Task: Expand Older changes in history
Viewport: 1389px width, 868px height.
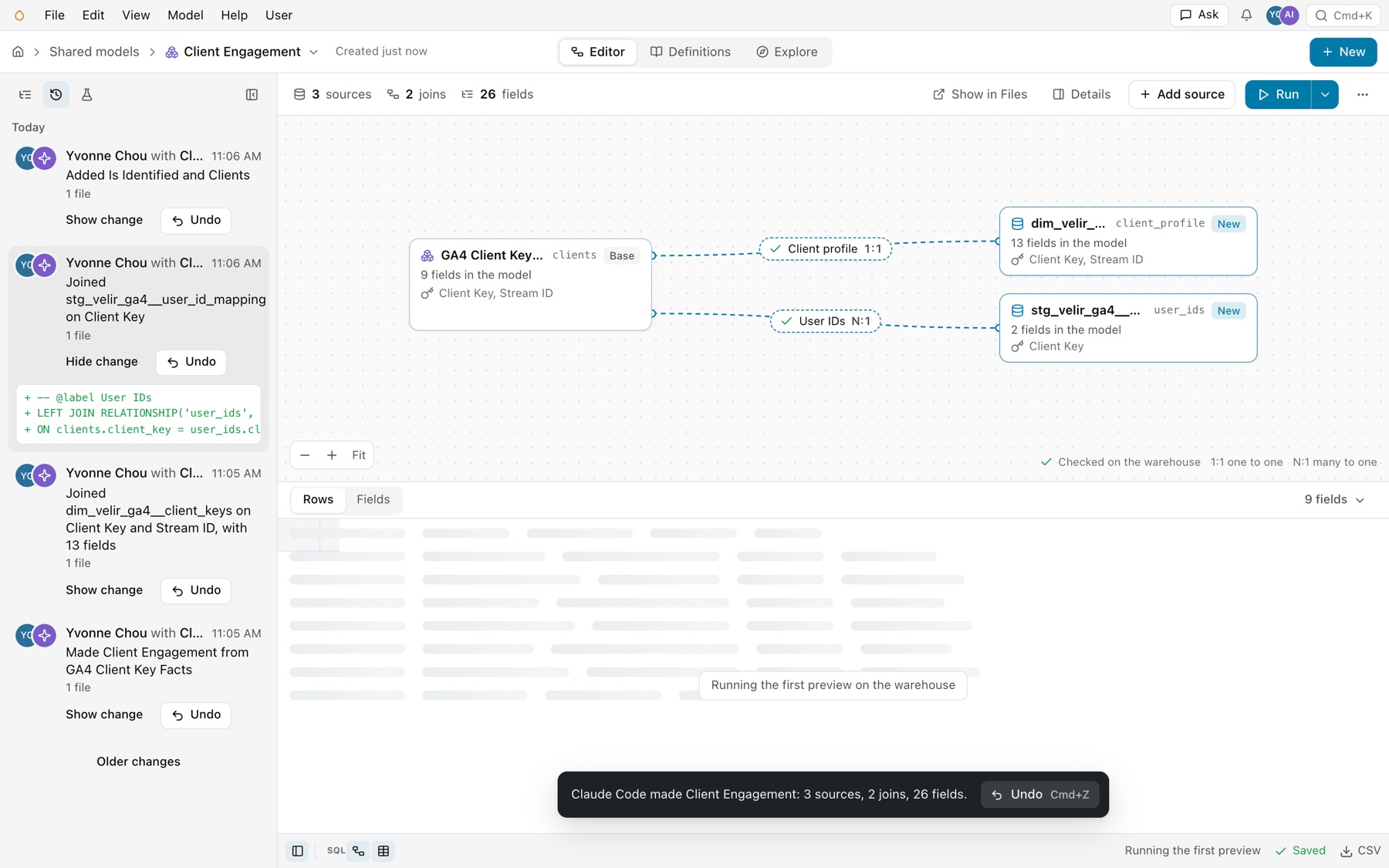Action: pyautogui.click(x=138, y=762)
